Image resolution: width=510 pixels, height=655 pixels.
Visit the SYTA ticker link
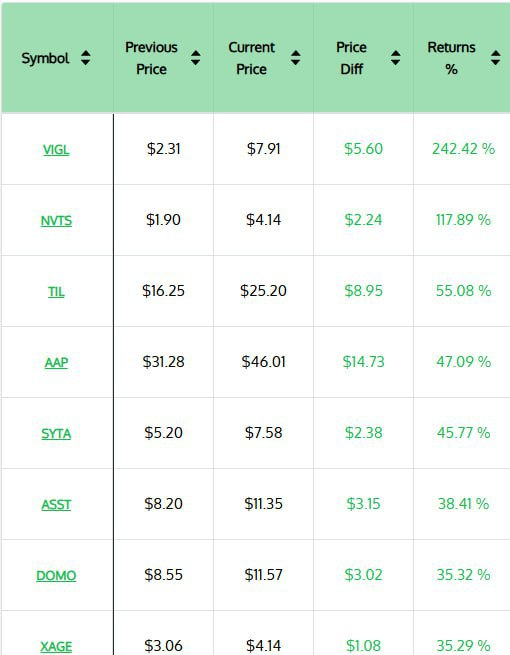56,434
